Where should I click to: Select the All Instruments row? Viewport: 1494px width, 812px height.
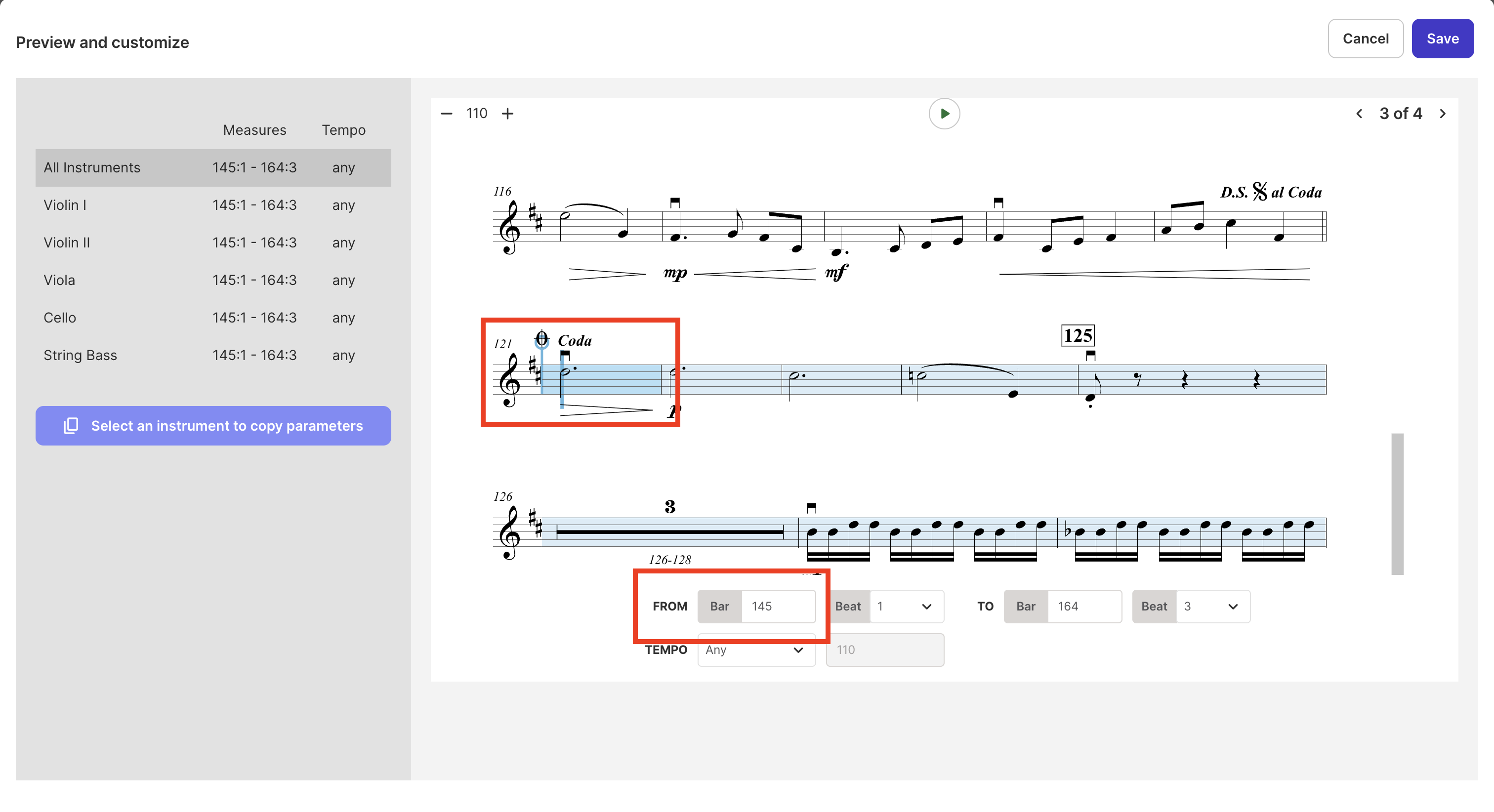pos(213,167)
